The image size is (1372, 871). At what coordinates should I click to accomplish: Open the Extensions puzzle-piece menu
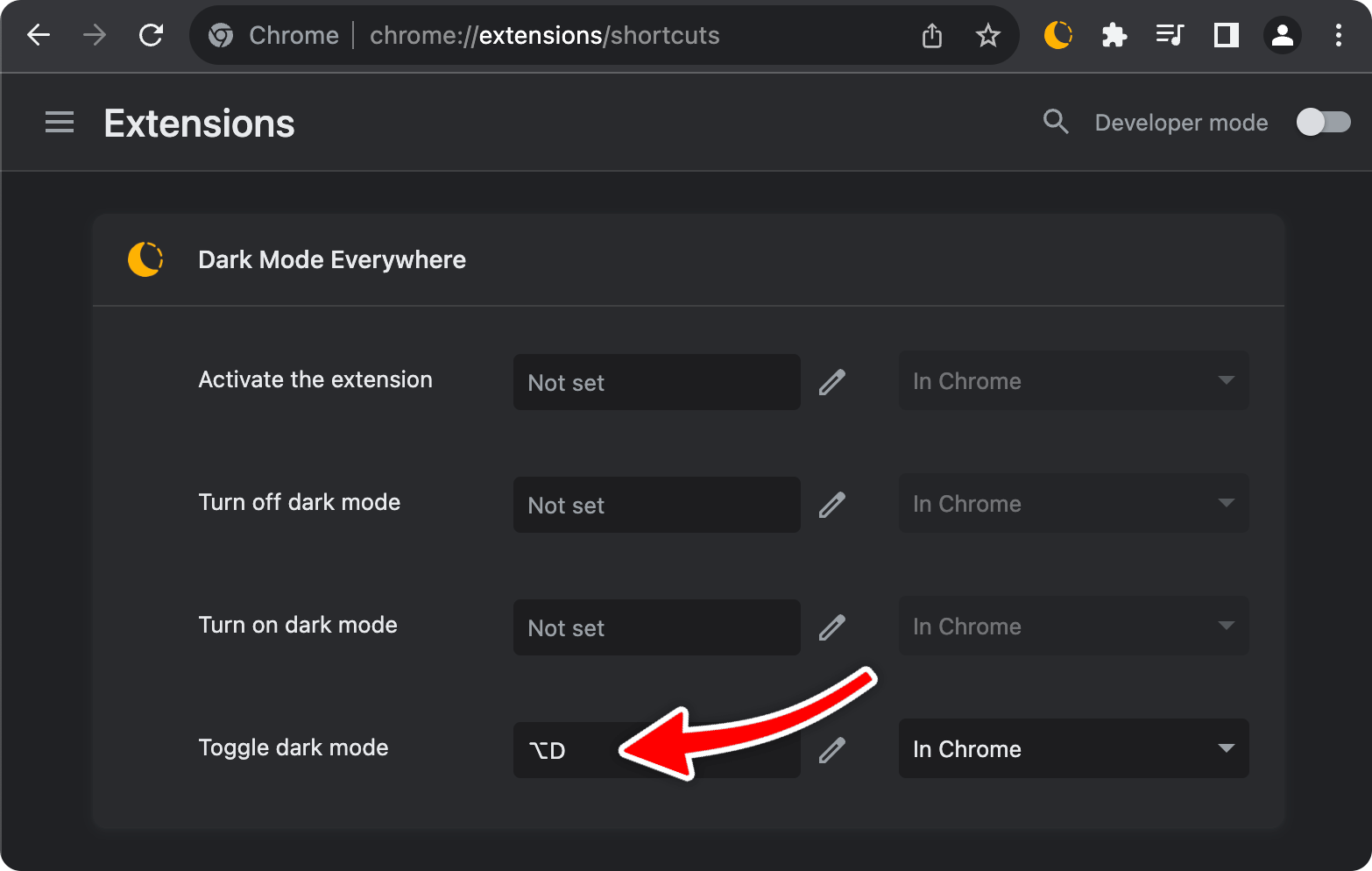tap(1114, 35)
